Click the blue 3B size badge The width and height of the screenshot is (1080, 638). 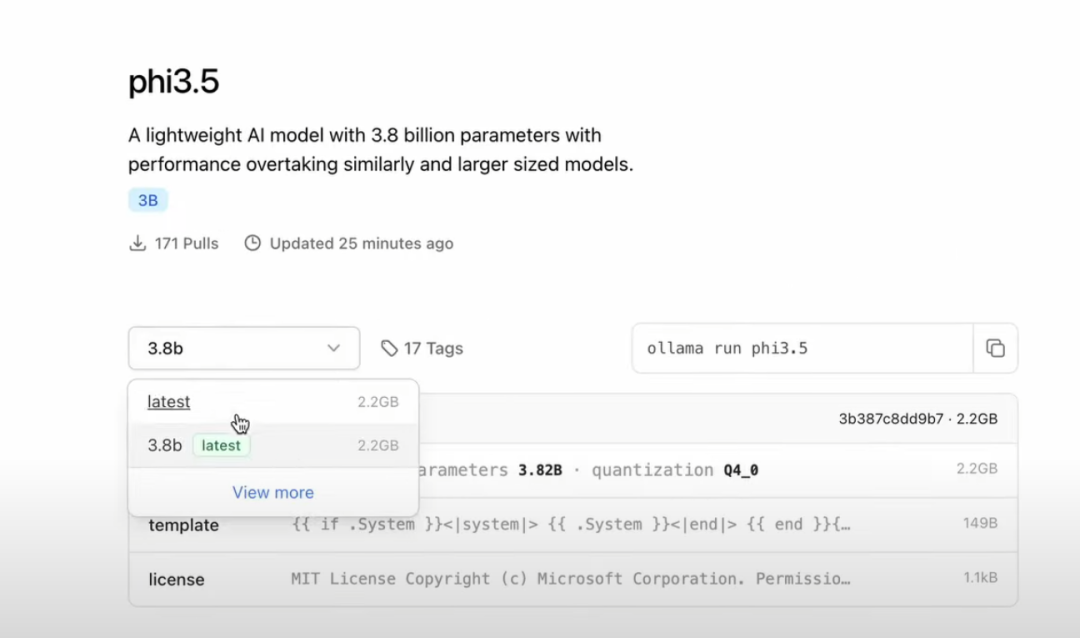point(148,200)
